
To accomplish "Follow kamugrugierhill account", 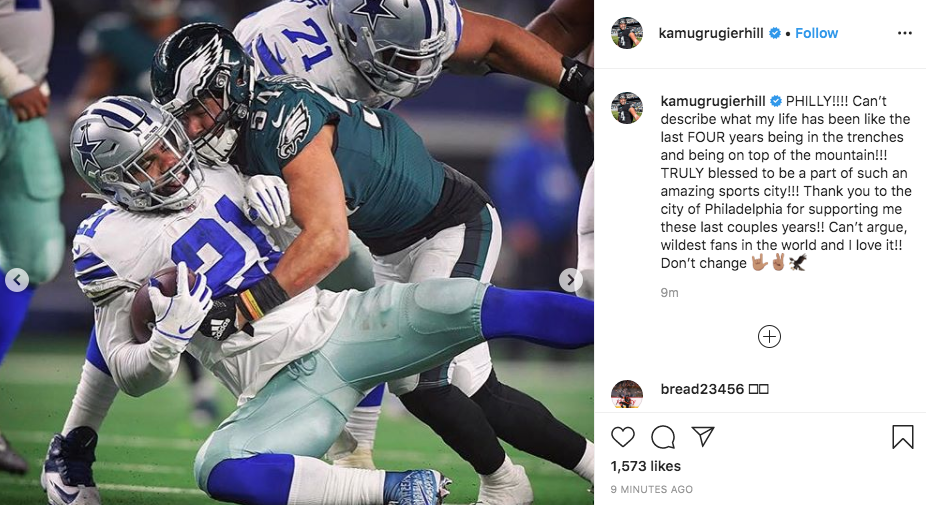I will click(816, 33).
